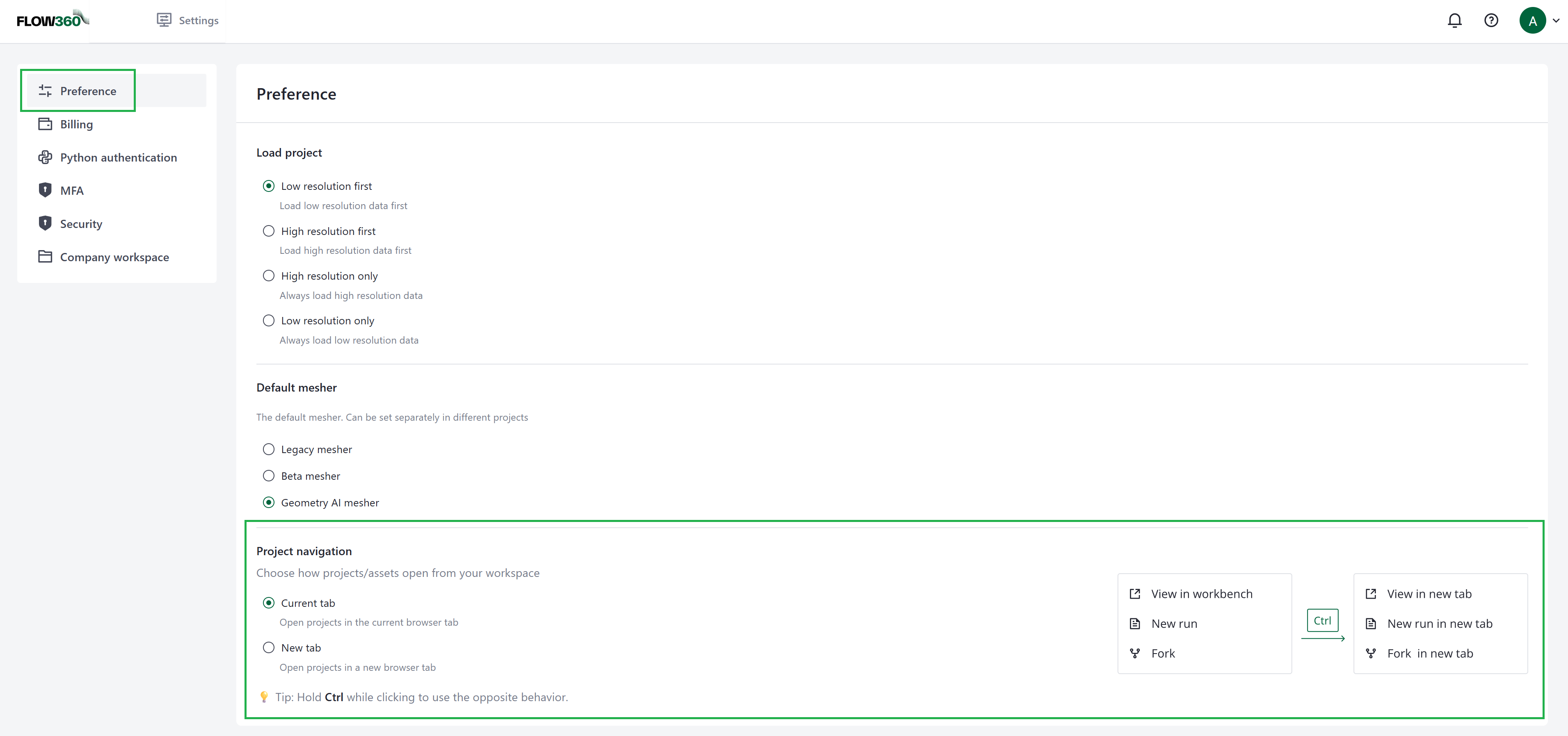Screen dimensions: 1568x736
Task: Click 'Load low resolution data first' text
Action: click(x=343, y=205)
